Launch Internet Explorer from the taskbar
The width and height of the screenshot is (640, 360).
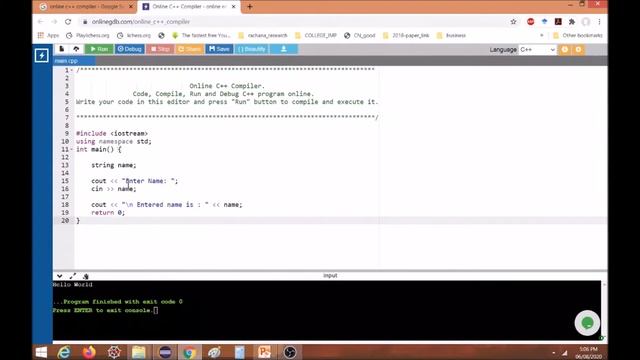click(x=64, y=352)
